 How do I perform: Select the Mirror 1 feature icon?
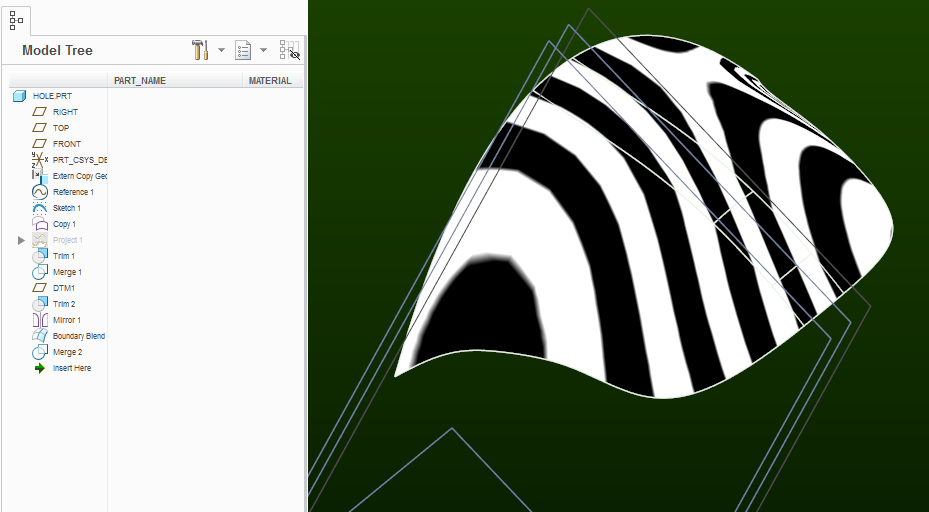point(40,320)
